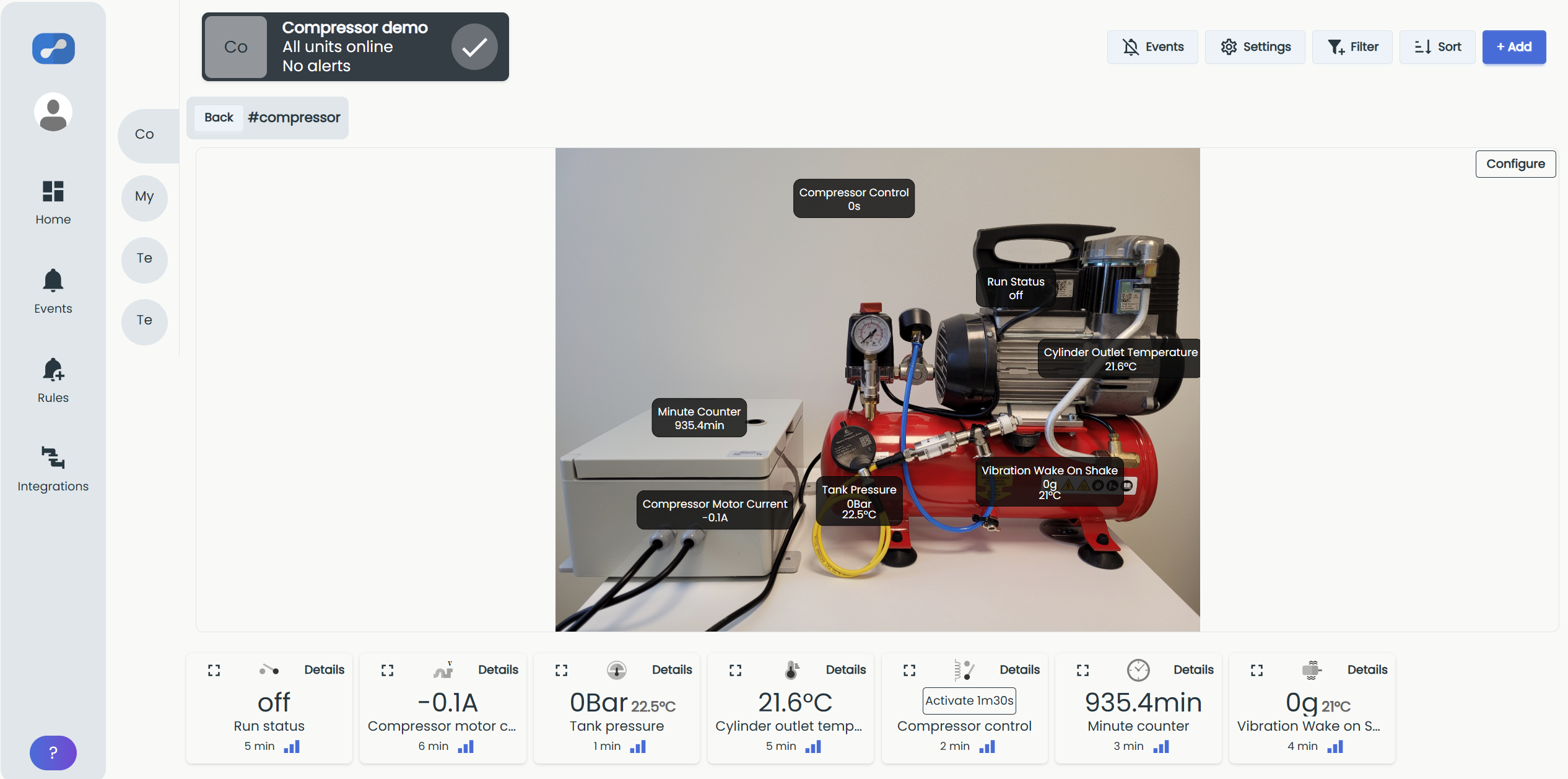This screenshot has height=779, width=1568.
Task: Open Events from the top toolbar
Action: pos(1152,47)
